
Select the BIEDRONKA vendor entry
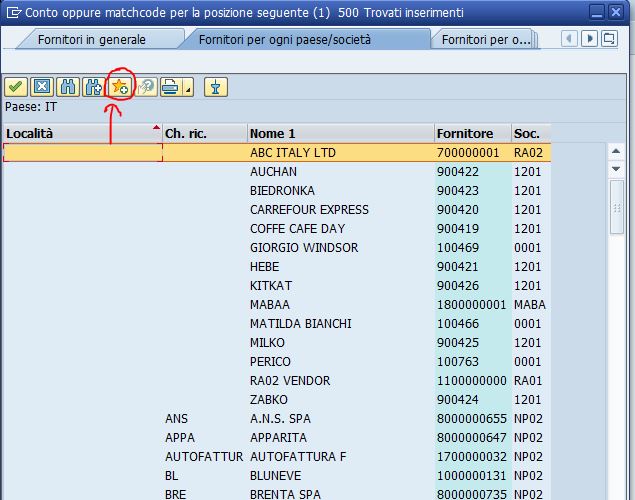(282, 191)
